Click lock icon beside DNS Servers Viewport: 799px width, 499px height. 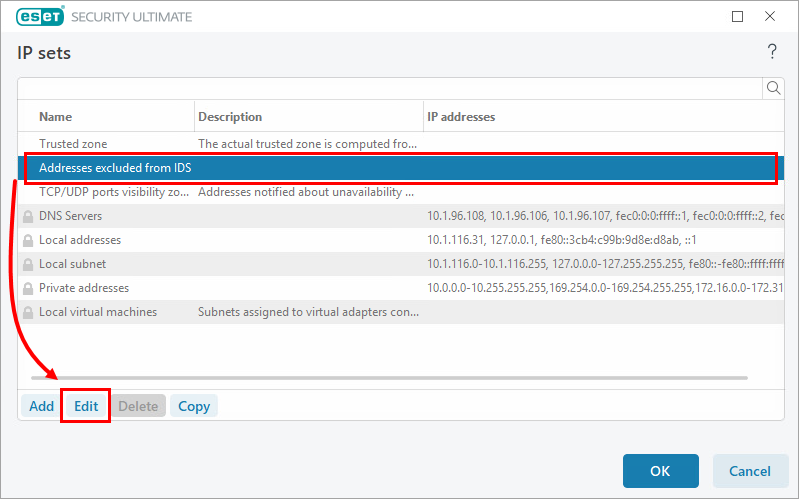(x=28, y=216)
